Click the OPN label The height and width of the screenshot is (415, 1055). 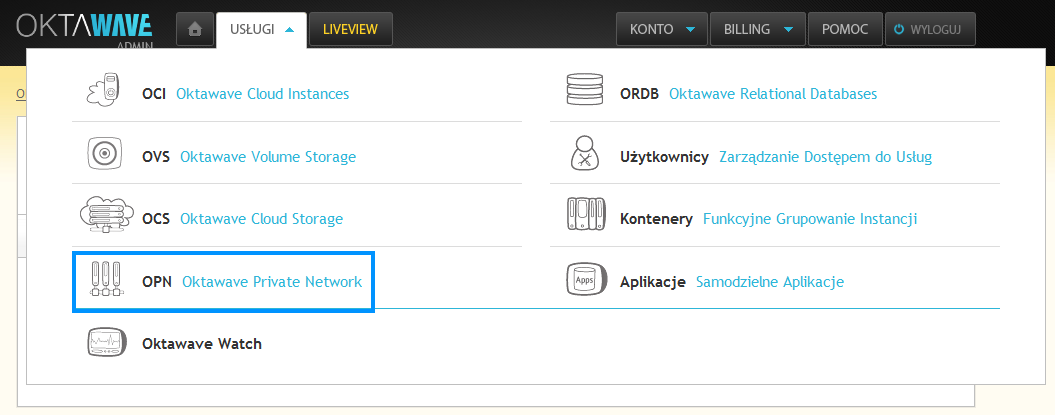157,282
